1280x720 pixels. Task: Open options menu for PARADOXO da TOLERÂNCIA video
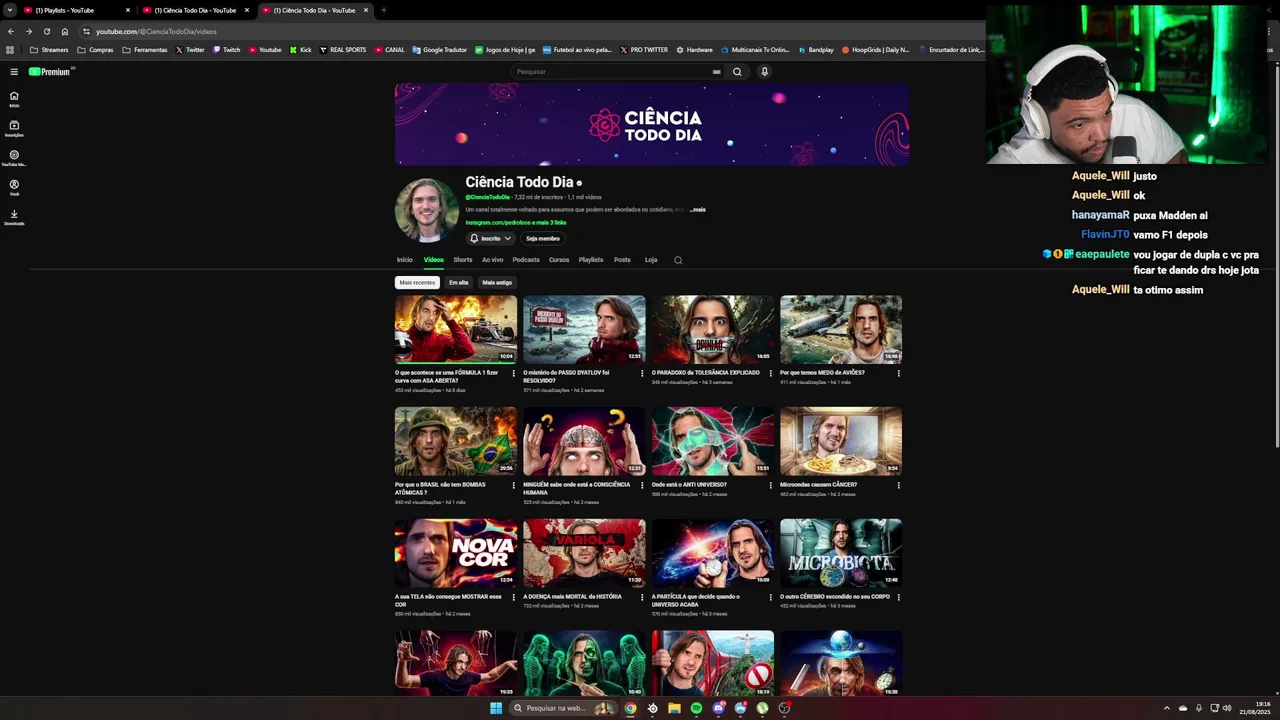point(771,373)
